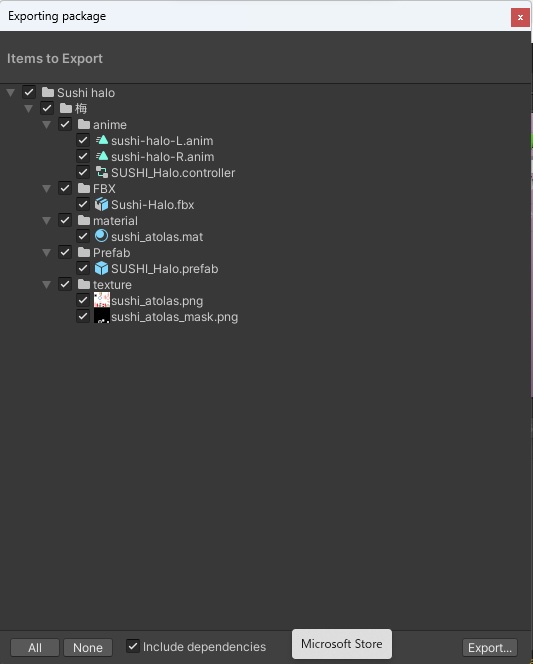Click the Sushi-Halo.fbx model icon
The height and width of the screenshot is (664, 533).
point(102,205)
